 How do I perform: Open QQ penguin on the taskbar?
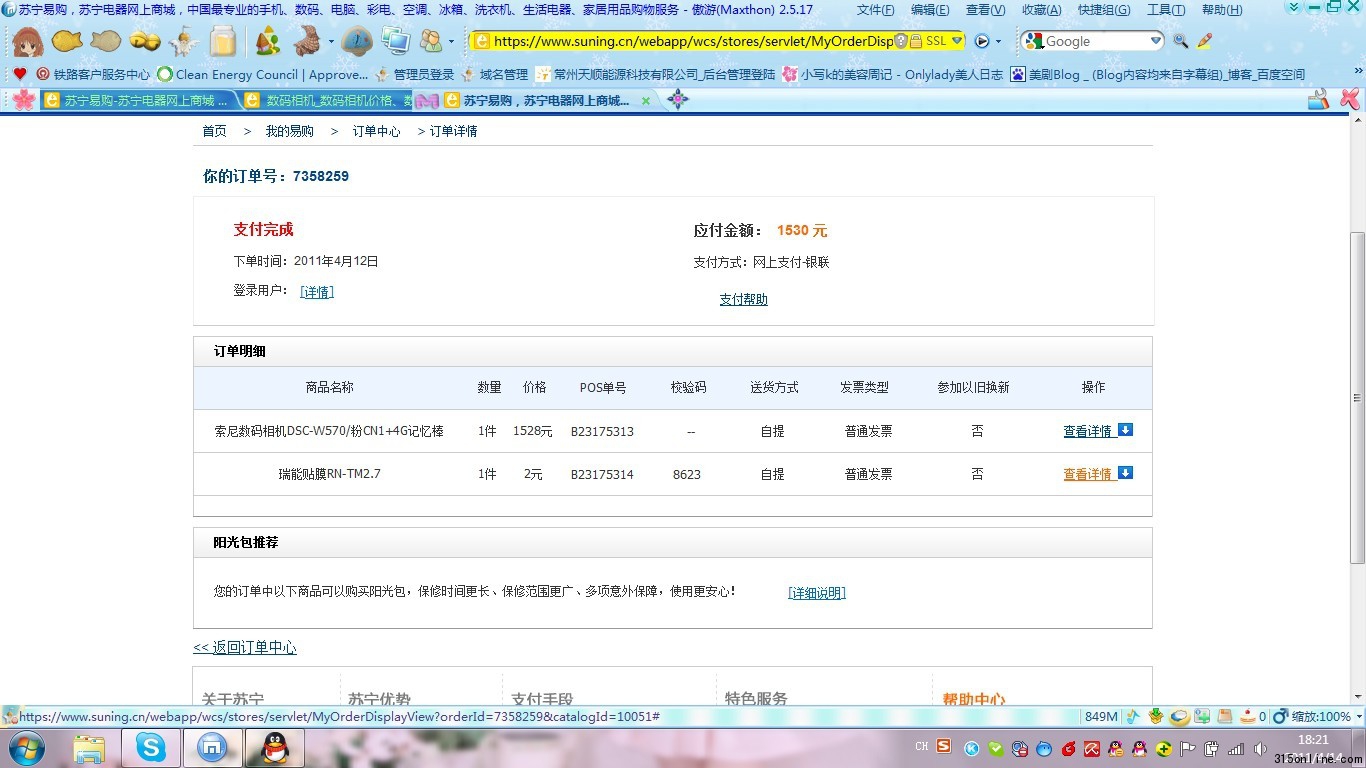[x=273, y=747]
